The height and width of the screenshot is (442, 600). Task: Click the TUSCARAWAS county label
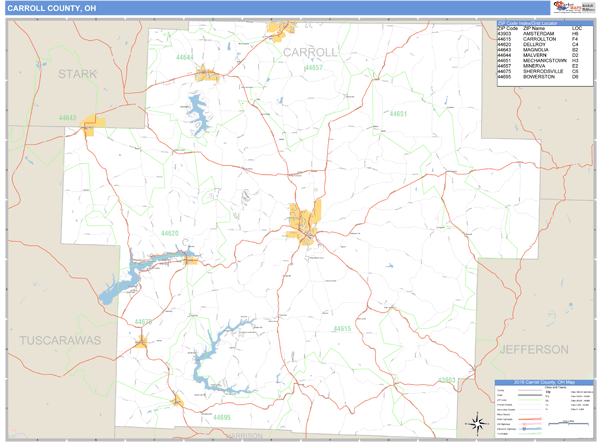pos(60,341)
